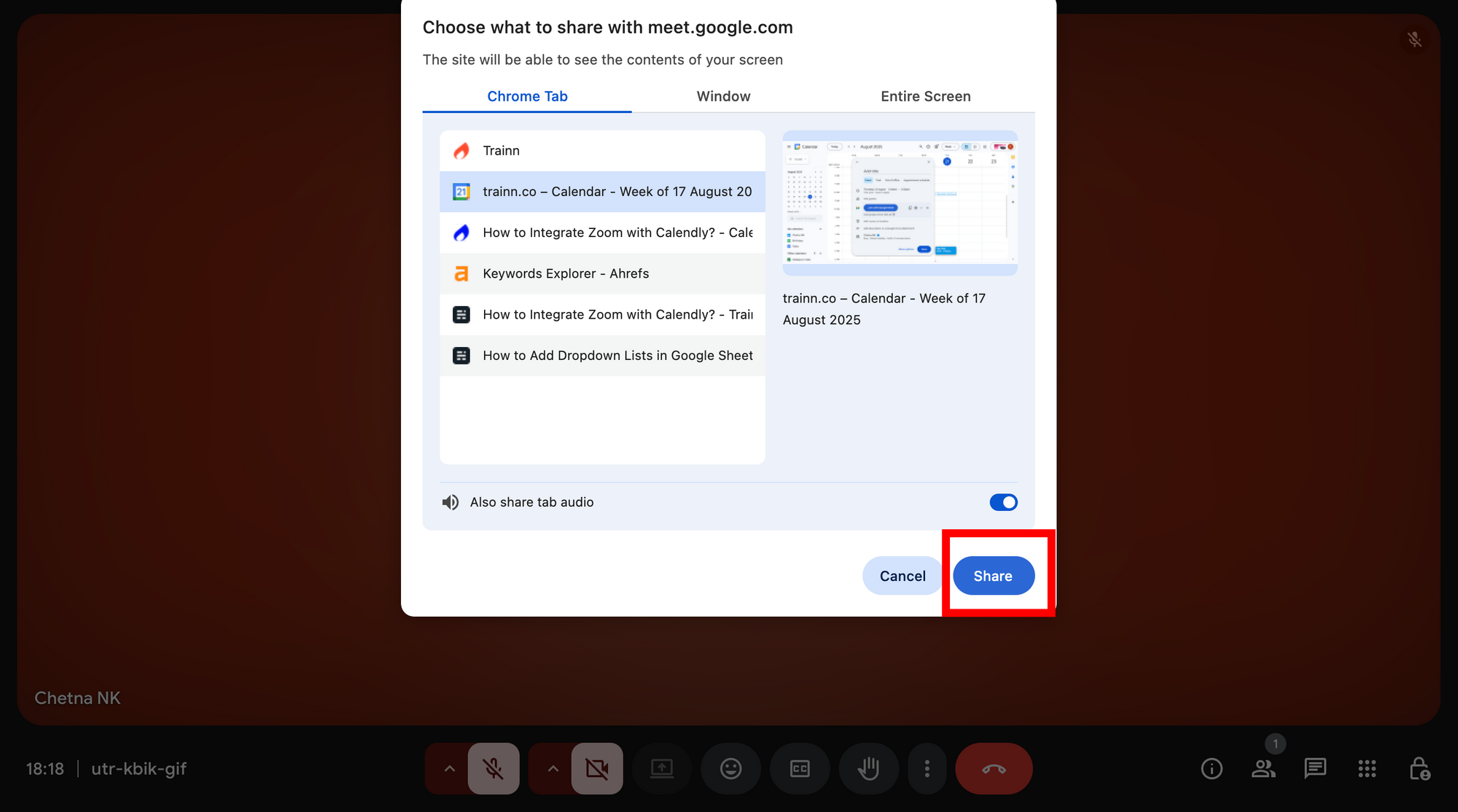
Task: Open the in-call chat panel
Action: [x=1315, y=768]
